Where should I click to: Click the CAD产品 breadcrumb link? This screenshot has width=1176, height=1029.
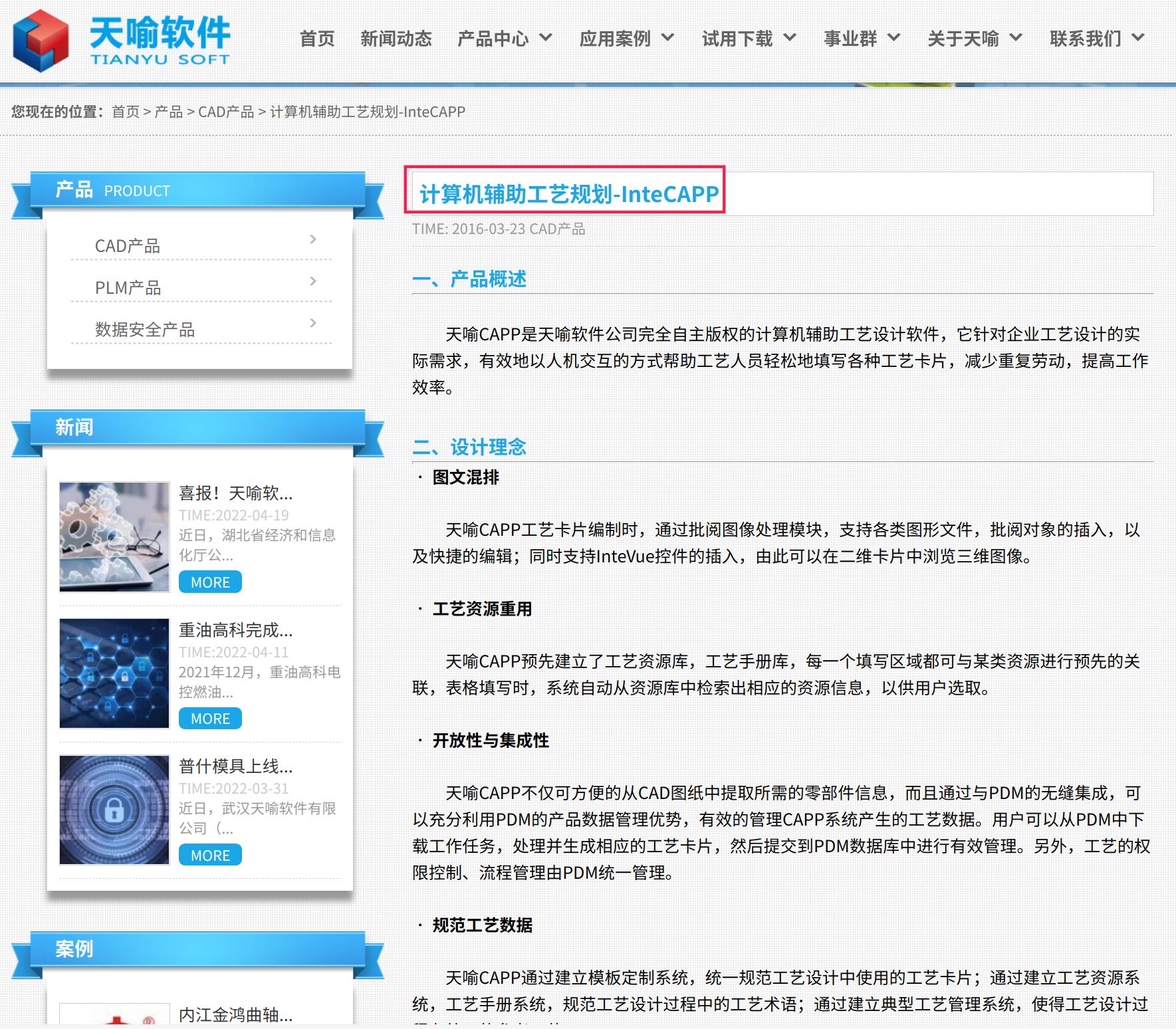227,111
